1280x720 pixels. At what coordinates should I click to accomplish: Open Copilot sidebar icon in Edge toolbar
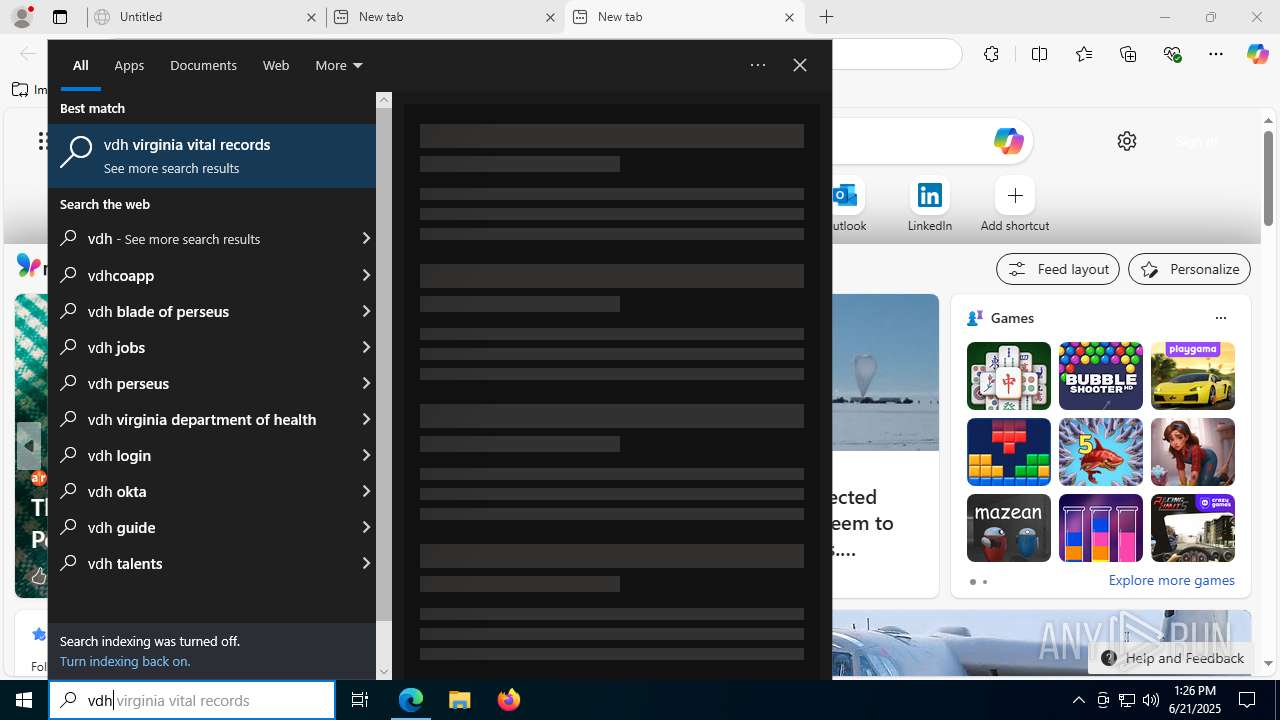[x=1257, y=54]
